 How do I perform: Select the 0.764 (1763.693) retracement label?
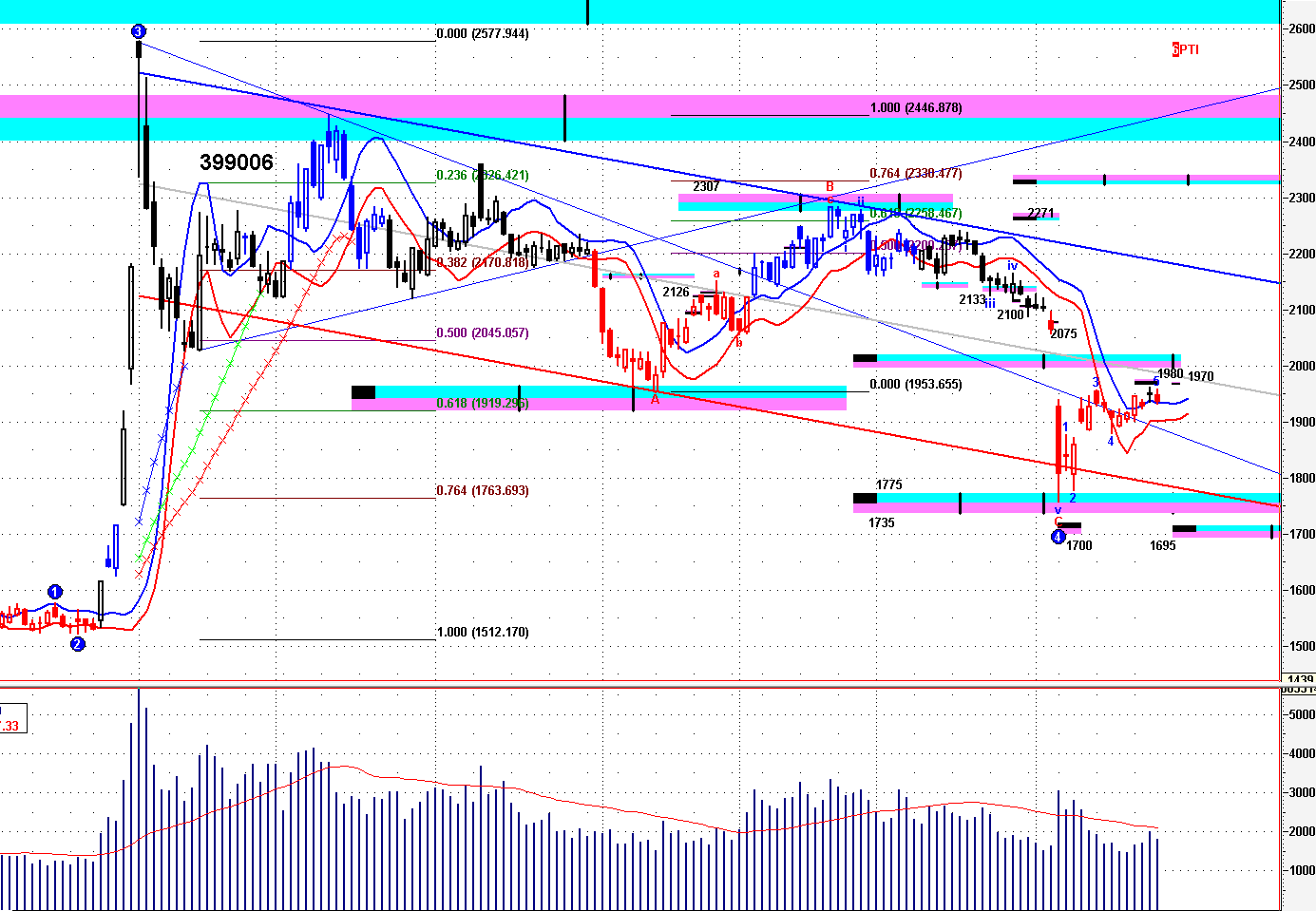click(x=483, y=491)
